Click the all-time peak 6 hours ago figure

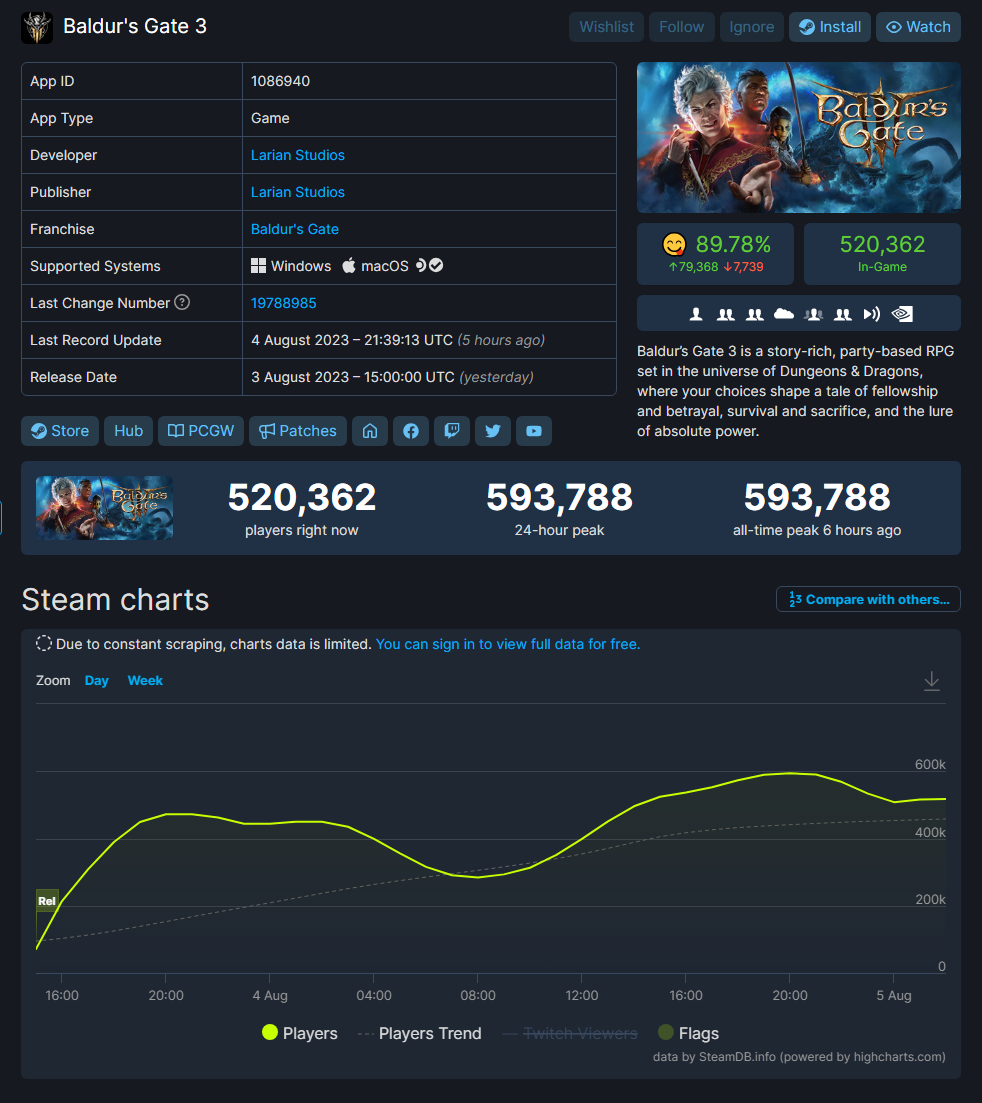[817, 497]
